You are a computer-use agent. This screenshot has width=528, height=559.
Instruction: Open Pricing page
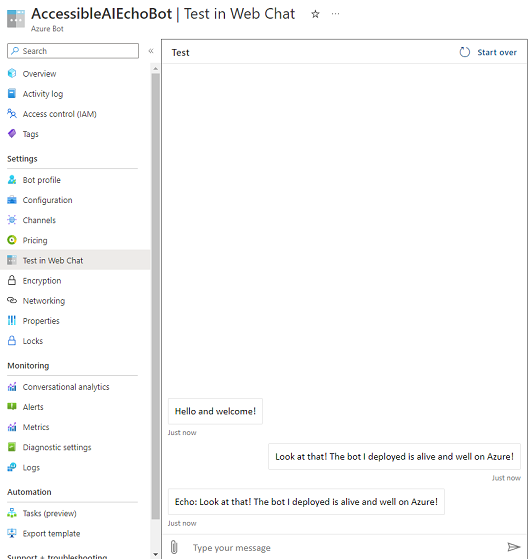click(35, 240)
